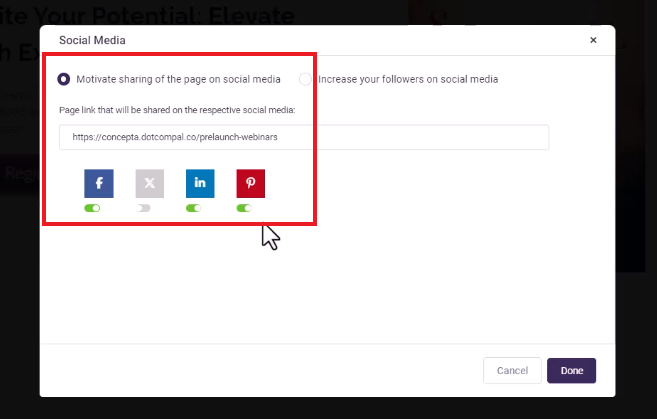This screenshot has width=657, height=419.
Task: Click the Facebook share icon
Action: point(99,183)
